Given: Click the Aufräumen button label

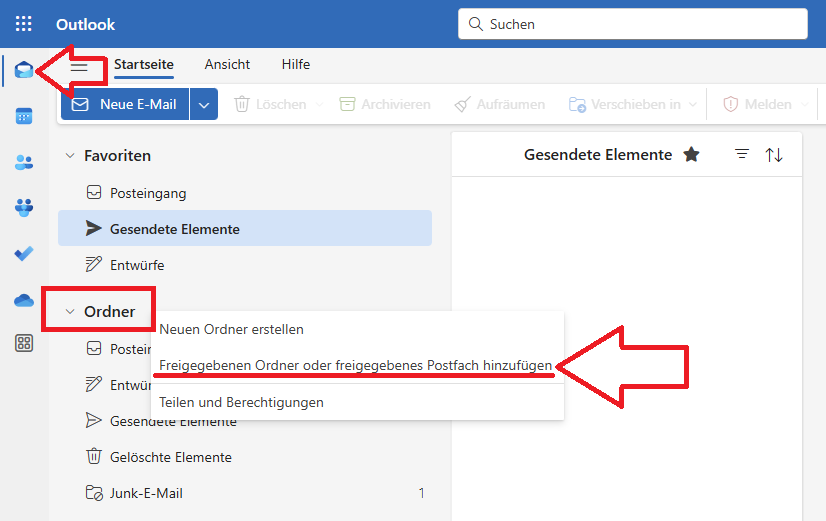Looking at the screenshot, I should (x=510, y=104).
